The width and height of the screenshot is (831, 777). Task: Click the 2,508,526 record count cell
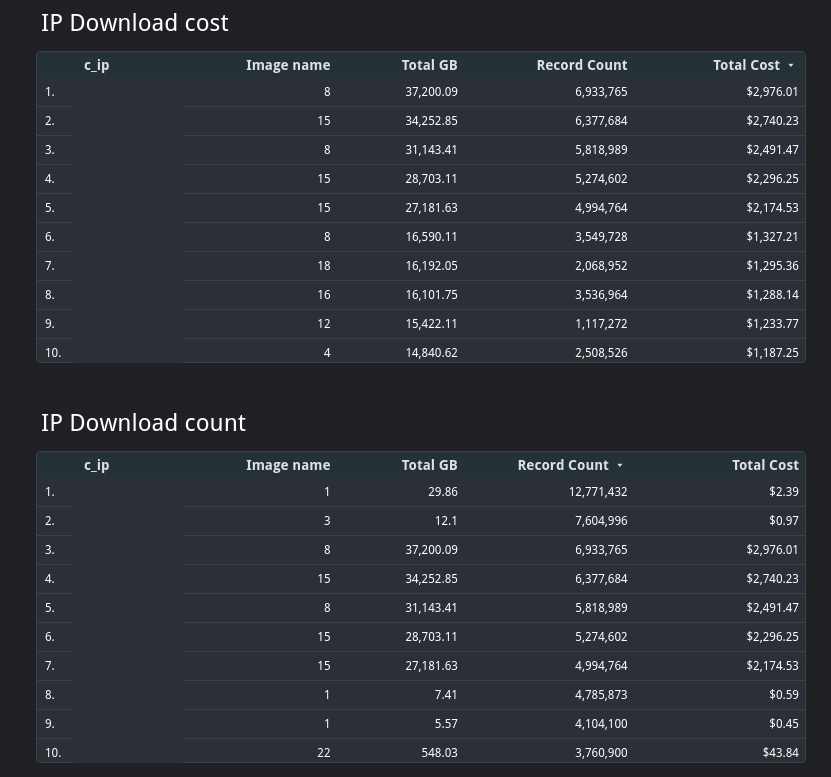[601, 353]
